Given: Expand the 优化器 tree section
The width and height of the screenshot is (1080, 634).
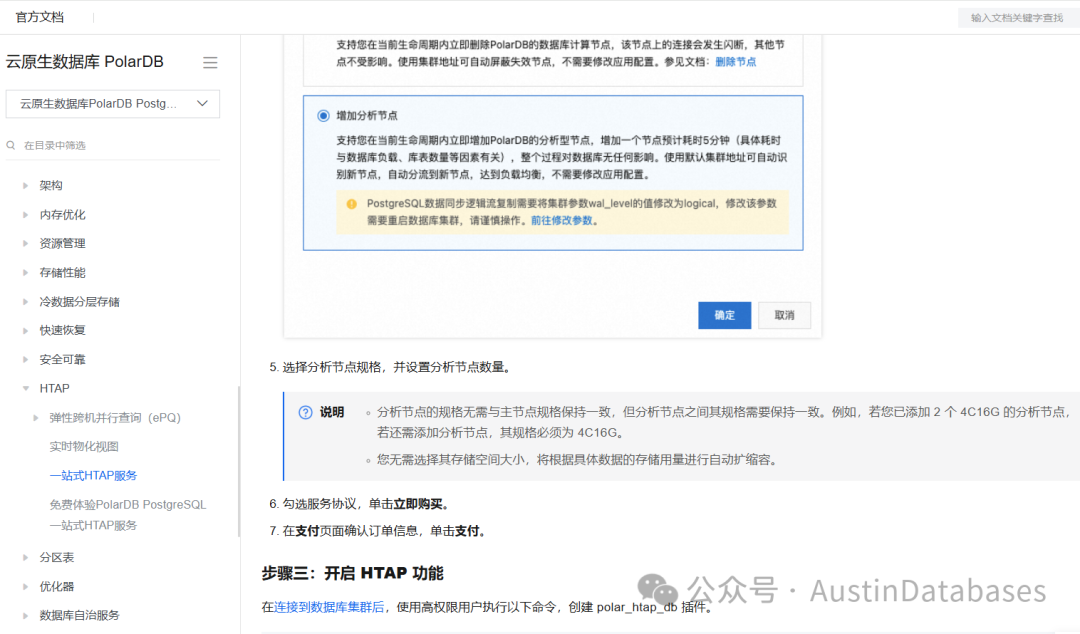Looking at the screenshot, I should tap(25, 586).
